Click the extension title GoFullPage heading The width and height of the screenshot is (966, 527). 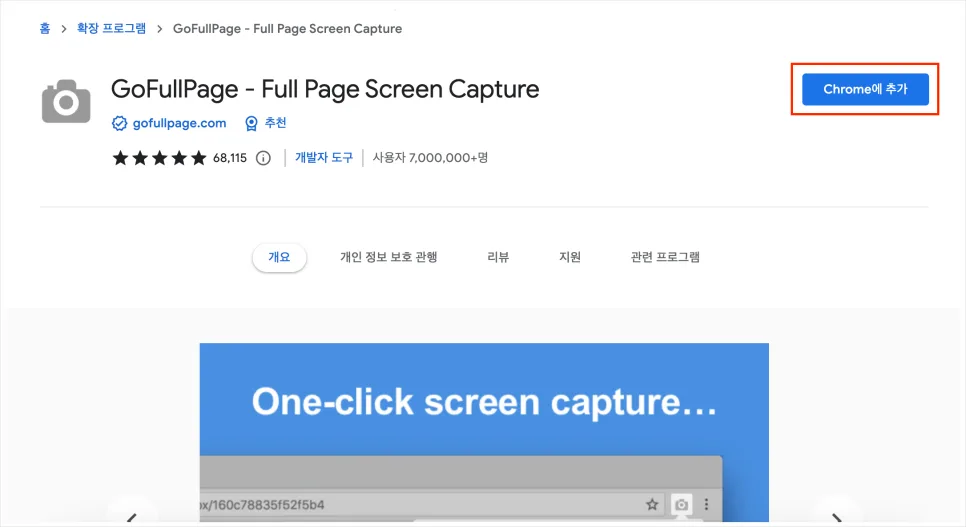point(325,89)
